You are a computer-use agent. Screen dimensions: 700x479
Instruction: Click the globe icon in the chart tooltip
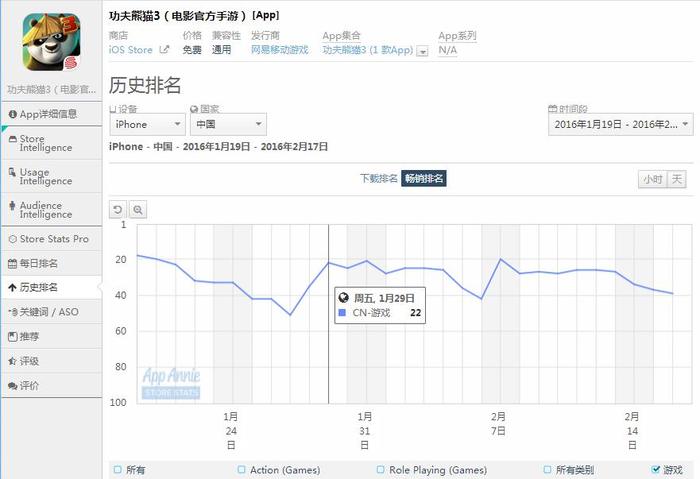coord(343,298)
